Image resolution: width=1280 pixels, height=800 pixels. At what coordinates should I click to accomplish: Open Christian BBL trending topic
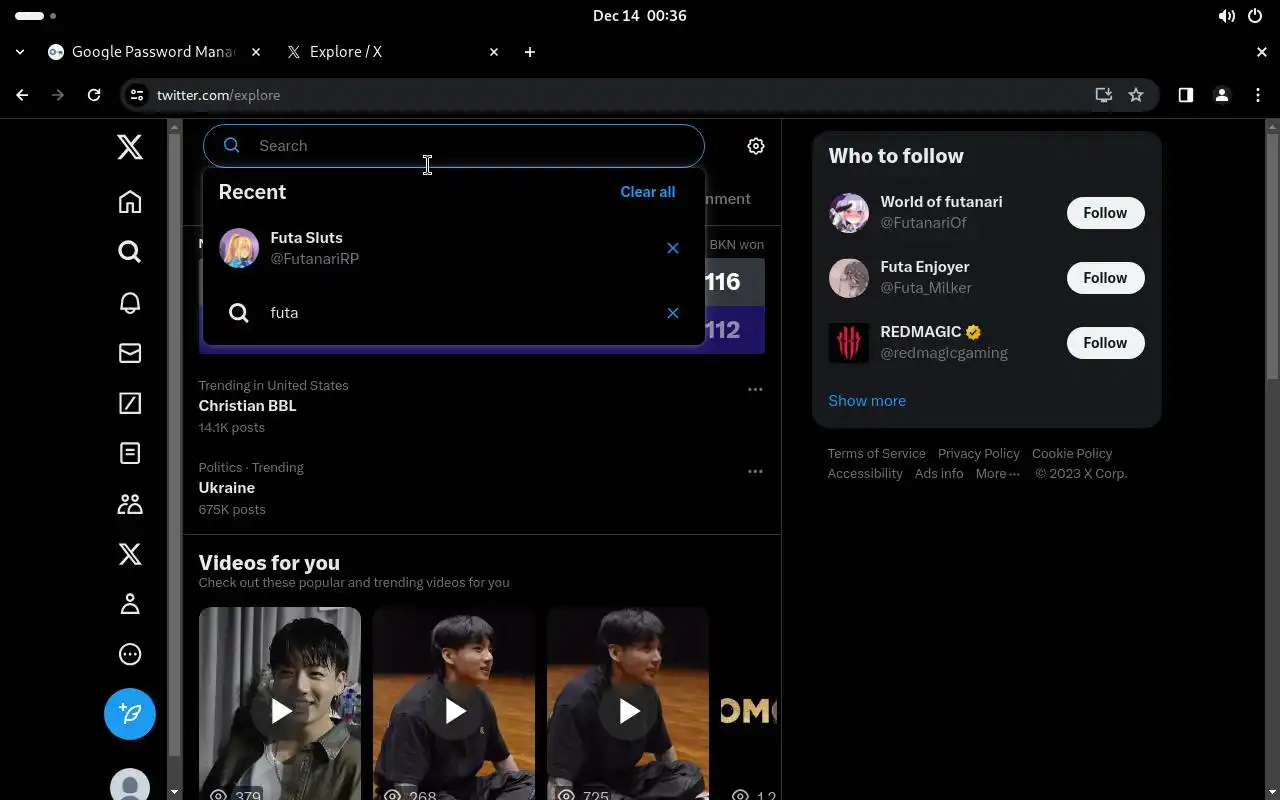(247, 406)
